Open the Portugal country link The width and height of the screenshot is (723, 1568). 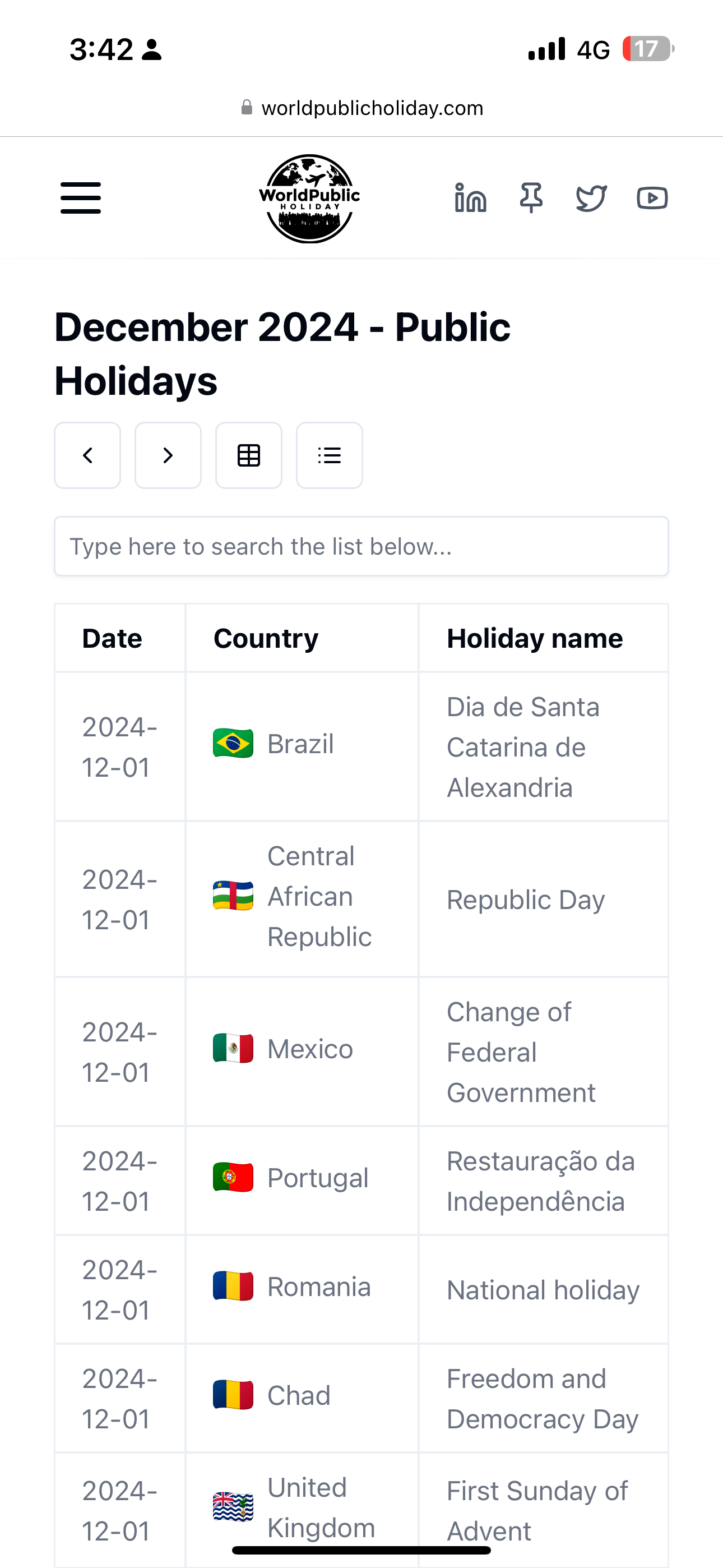click(318, 1178)
